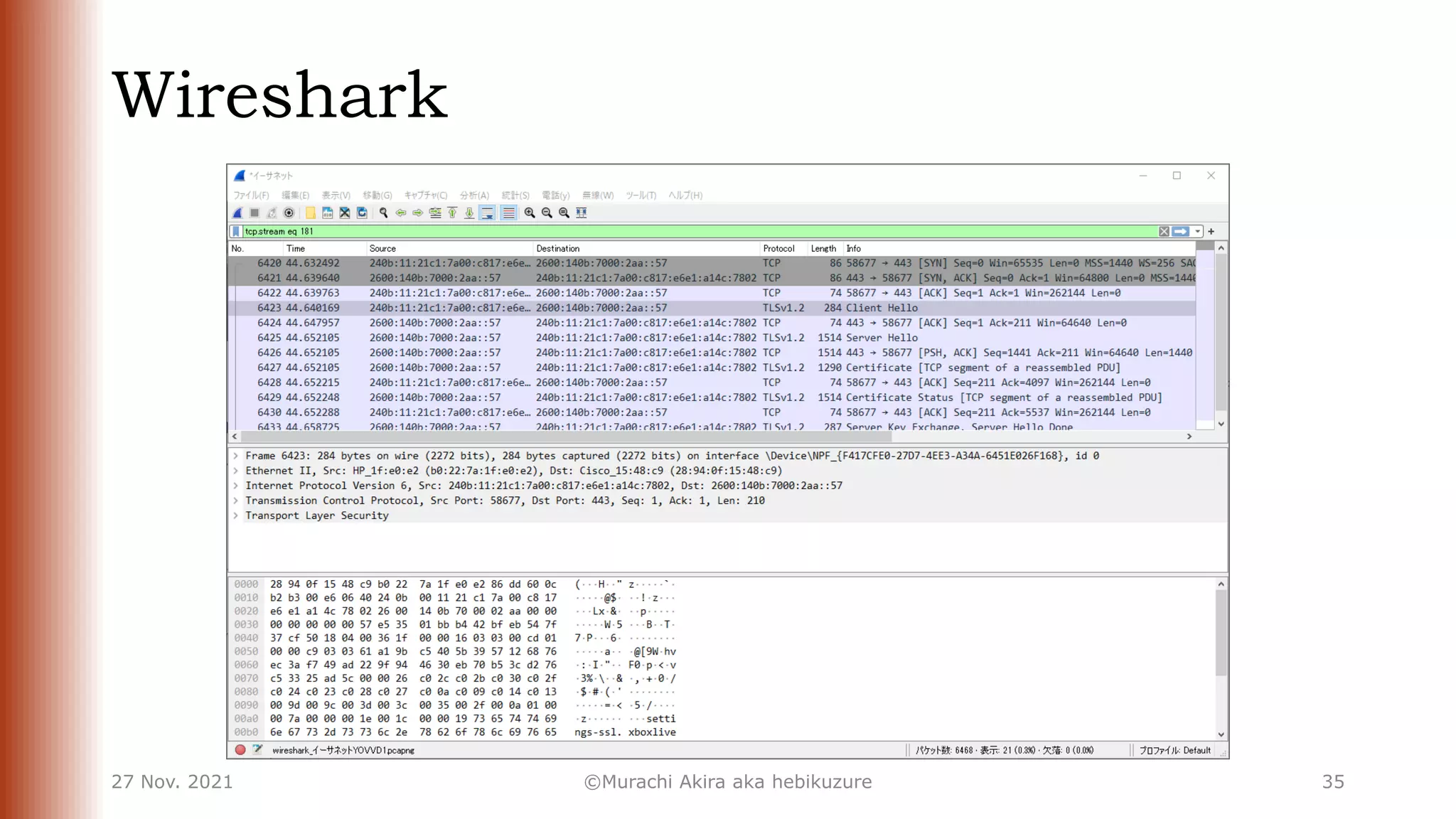The image size is (1456, 819).
Task: Open 分析(A) menu
Action: point(474,195)
